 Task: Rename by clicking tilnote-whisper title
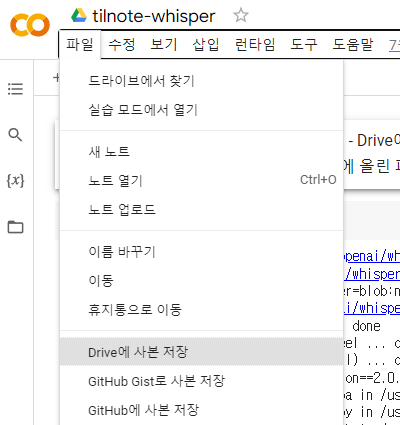pyautogui.click(x=154, y=16)
